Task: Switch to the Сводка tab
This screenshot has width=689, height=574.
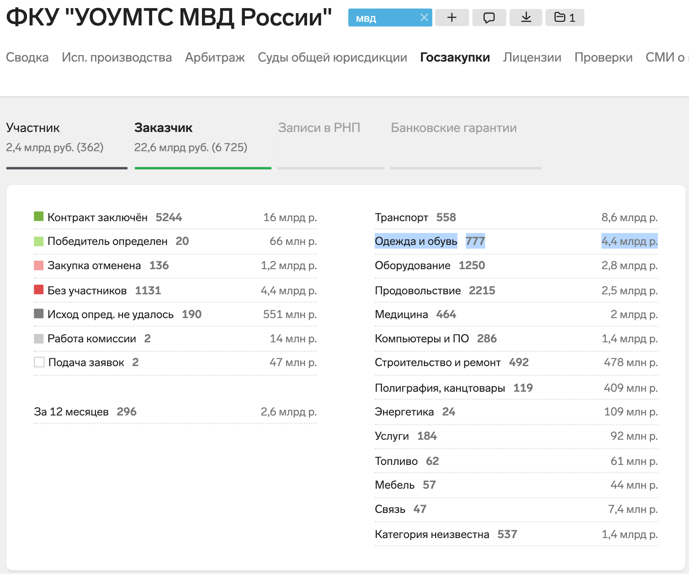Action: pos(27,58)
